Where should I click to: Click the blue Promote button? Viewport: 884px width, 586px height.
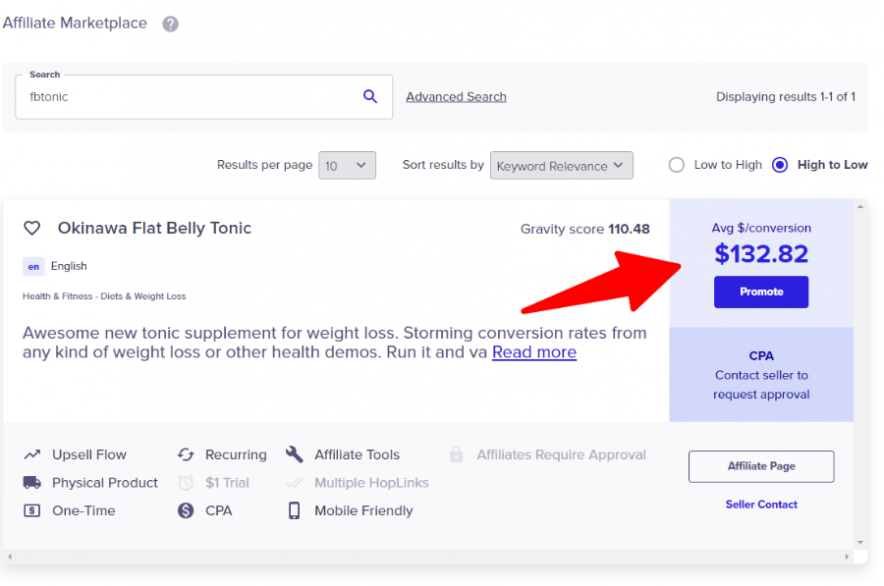761,292
